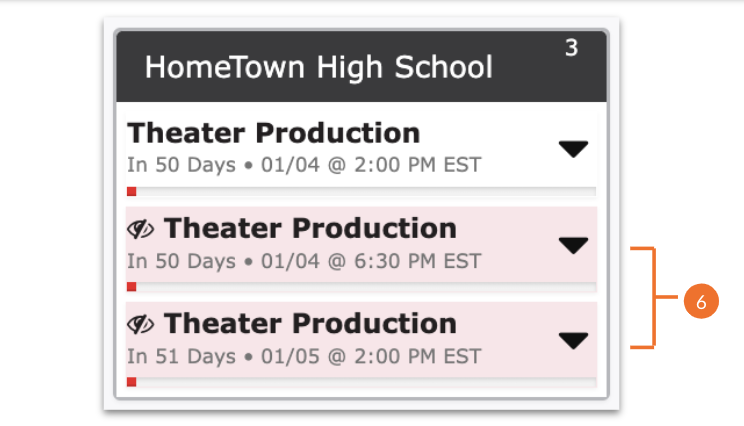The width and height of the screenshot is (744, 426).
Task: Expand the 01/04 2:00 PM Theater Production arrow
Action: coord(573,149)
